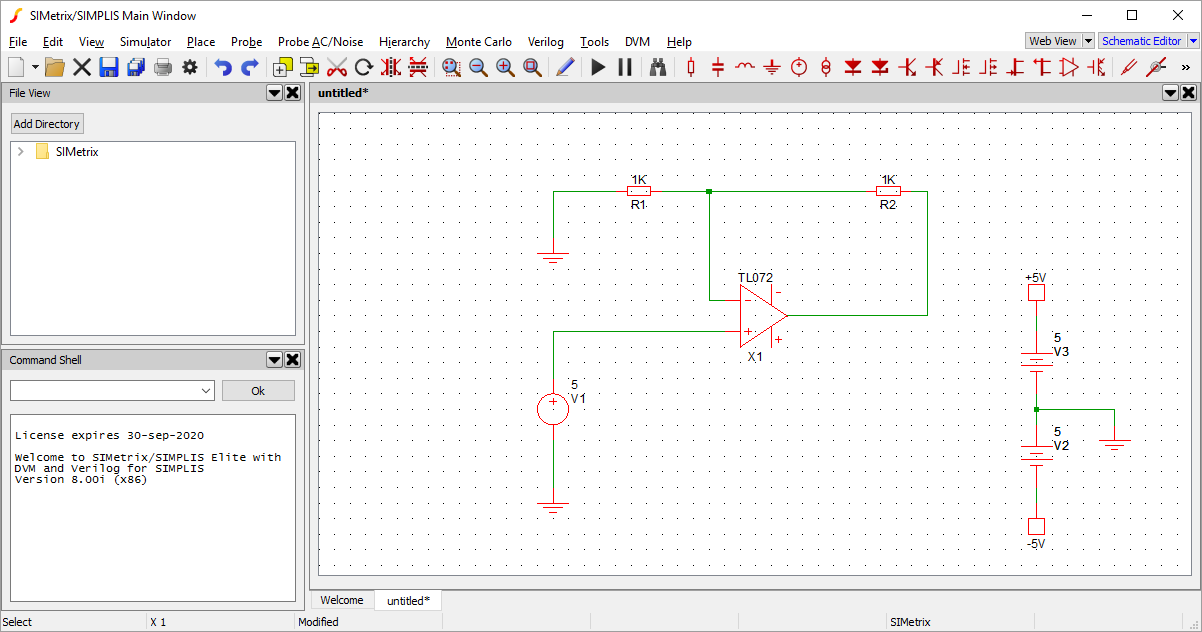Place a resistor using the resistor icon

pyautogui.click(x=691, y=67)
